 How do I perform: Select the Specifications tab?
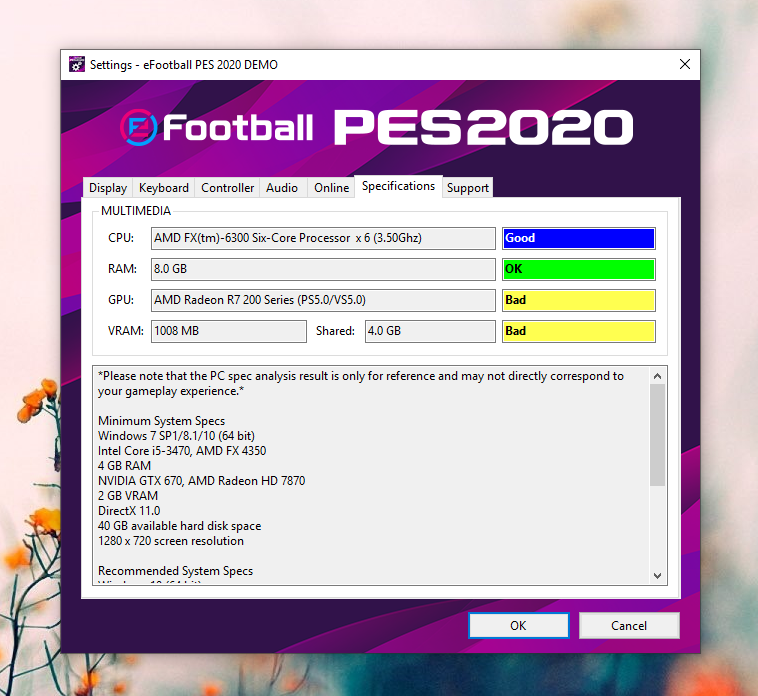click(398, 186)
